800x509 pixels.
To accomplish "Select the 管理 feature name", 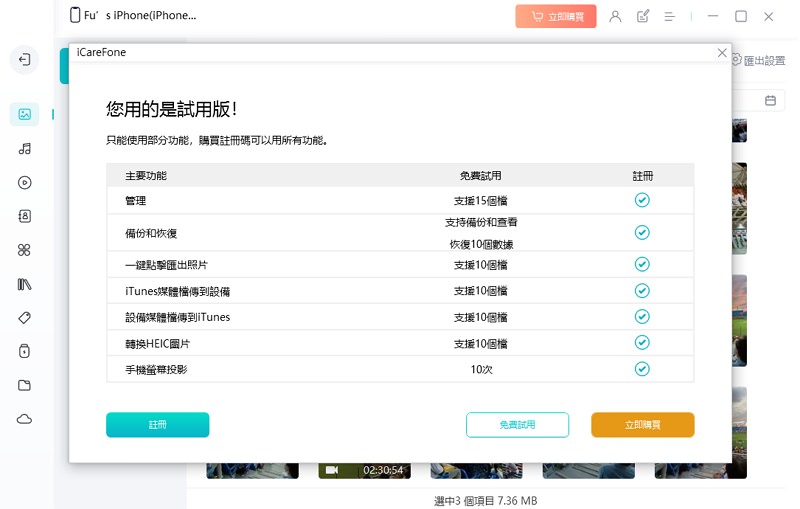I will click(136, 201).
